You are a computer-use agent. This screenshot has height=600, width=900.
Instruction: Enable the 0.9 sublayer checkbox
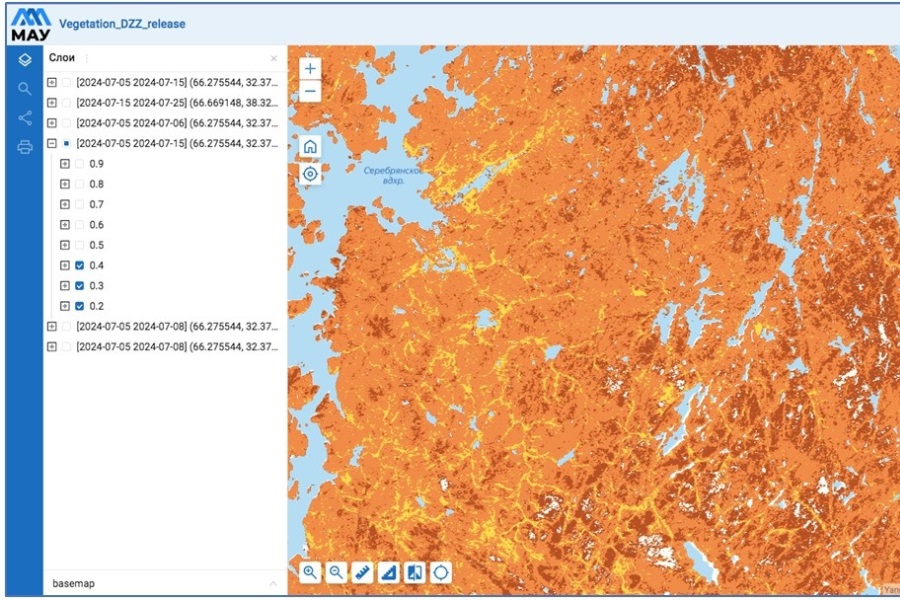pos(79,163)
